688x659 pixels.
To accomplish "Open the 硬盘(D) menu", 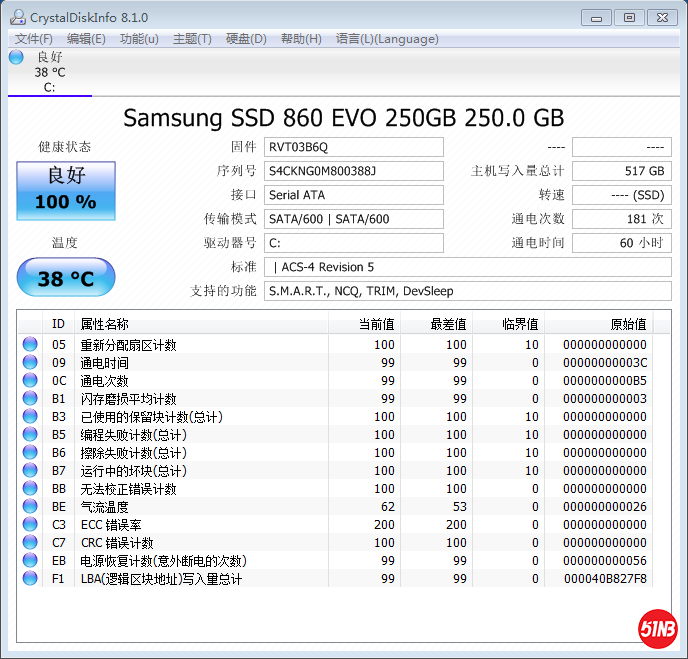I will point(246,39).
